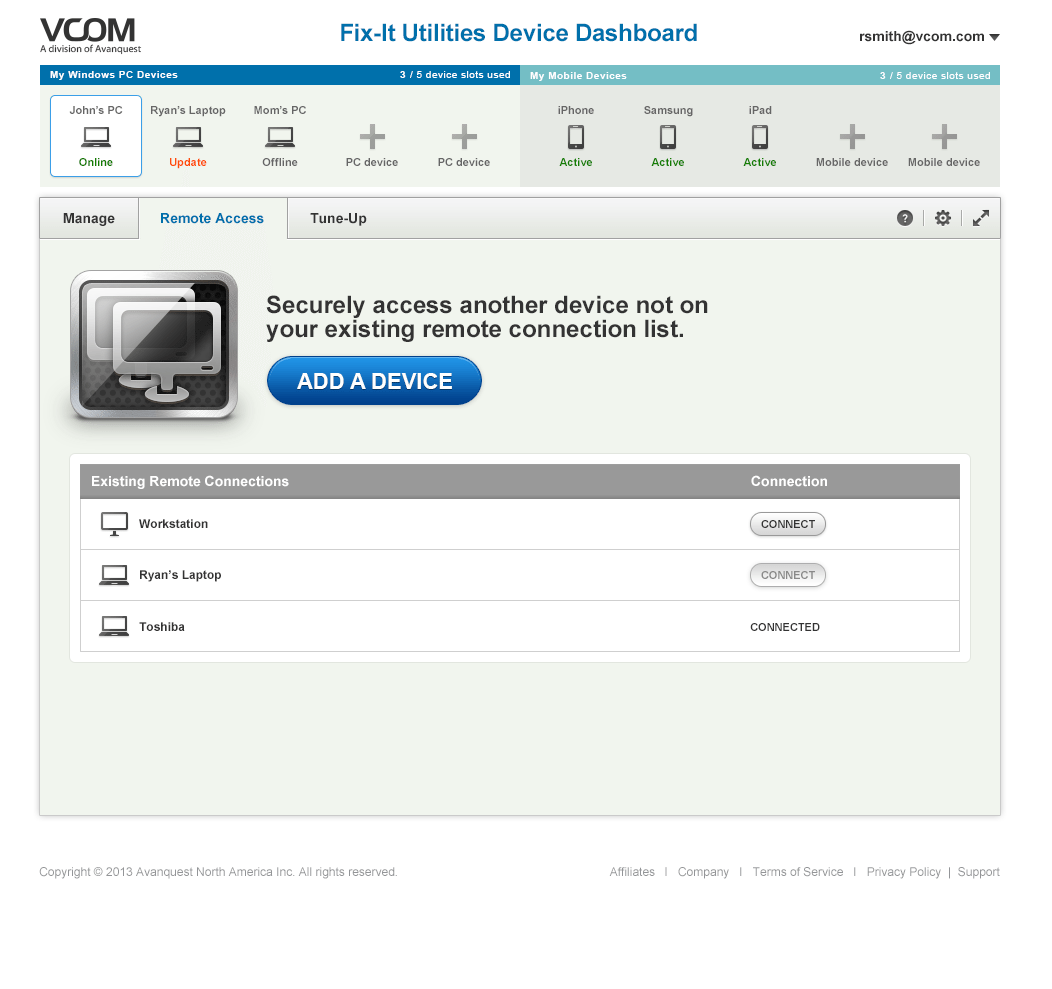Select the Samsung mobile device icon

(x=668, y=137)
